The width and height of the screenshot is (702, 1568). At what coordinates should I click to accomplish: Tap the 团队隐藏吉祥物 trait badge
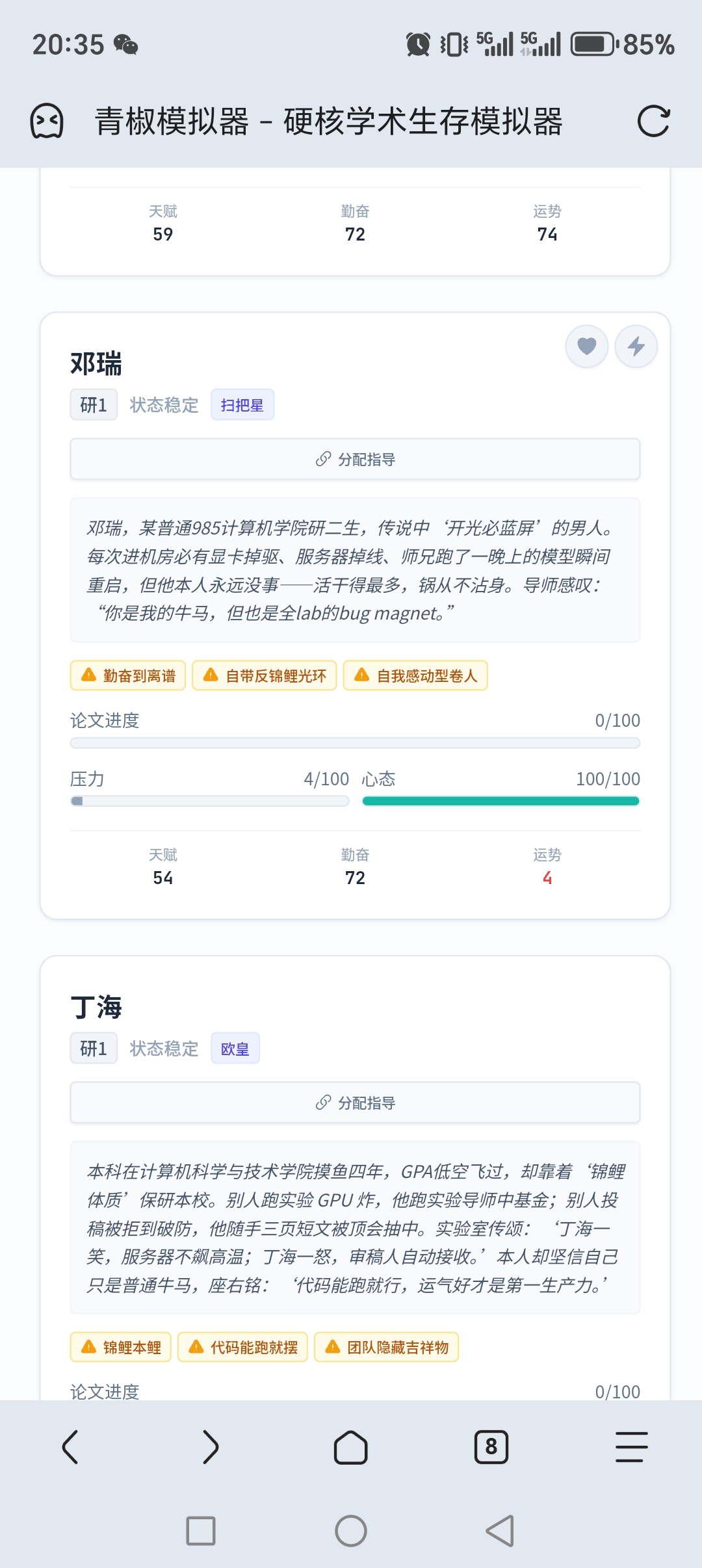(387, 1347)
